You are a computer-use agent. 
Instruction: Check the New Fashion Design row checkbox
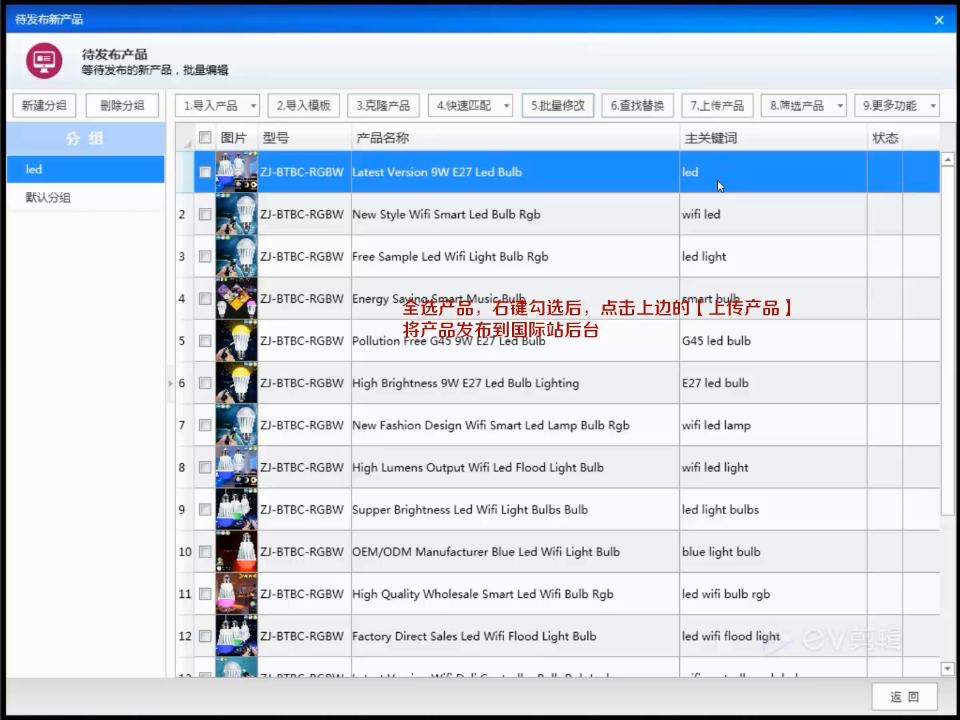(205, 426)
